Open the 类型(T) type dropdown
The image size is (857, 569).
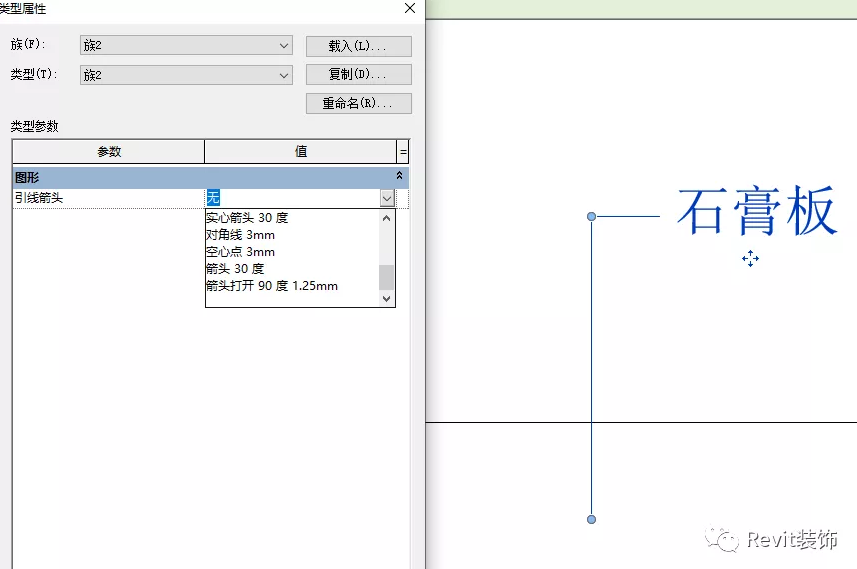[284, 75]
